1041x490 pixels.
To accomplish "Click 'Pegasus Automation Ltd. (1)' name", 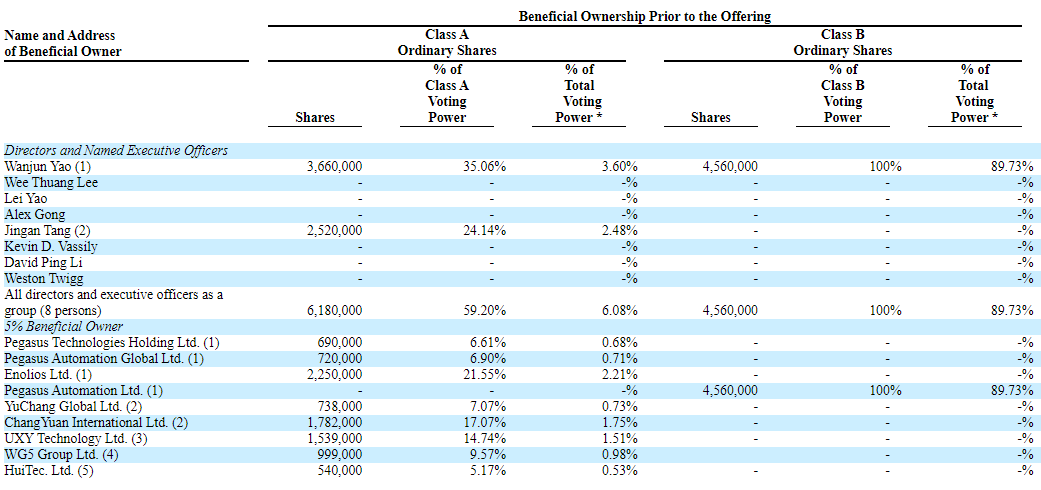I will click(83, 390).
